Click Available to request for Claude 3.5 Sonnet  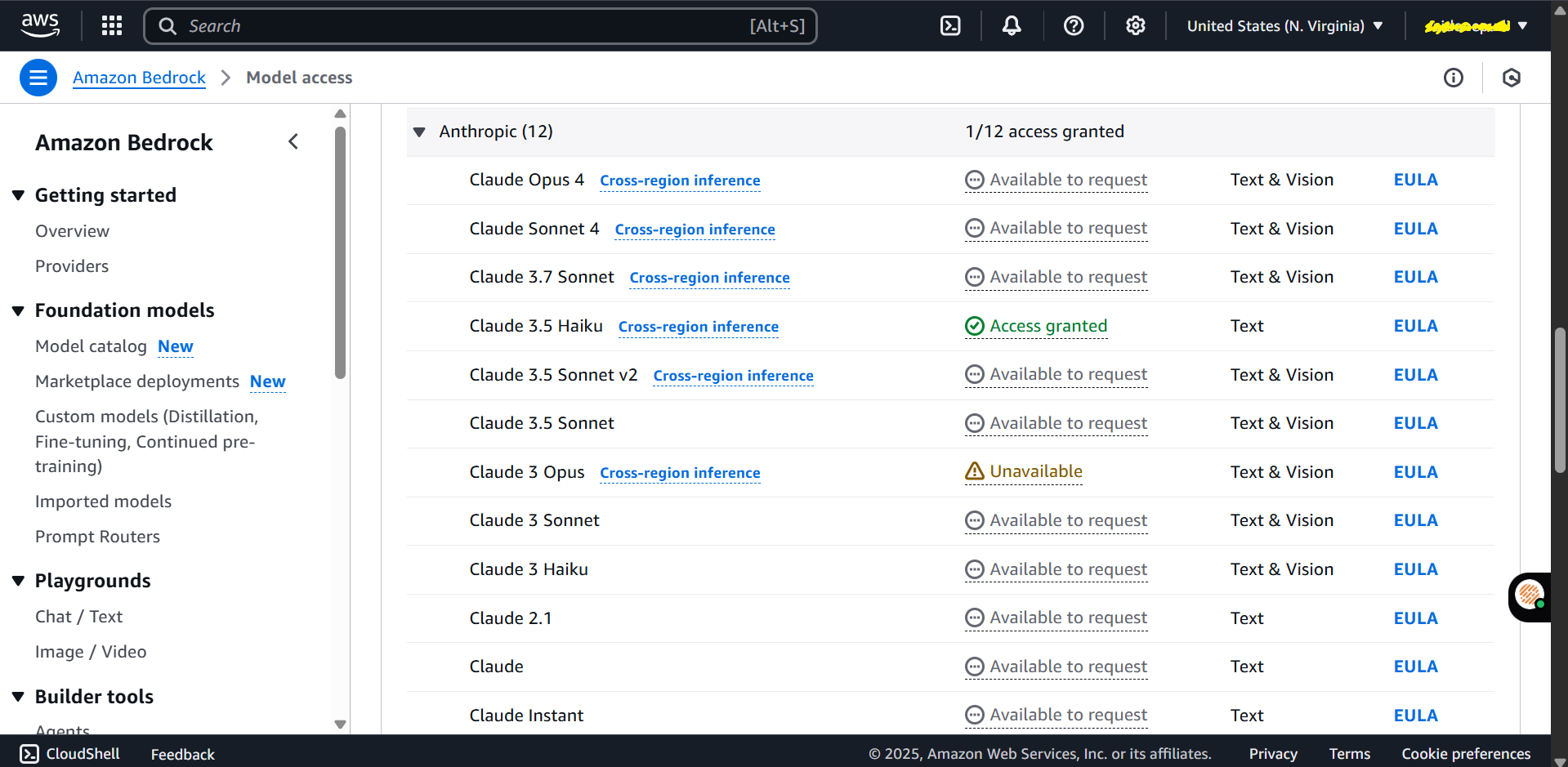tap(1068, 423)
